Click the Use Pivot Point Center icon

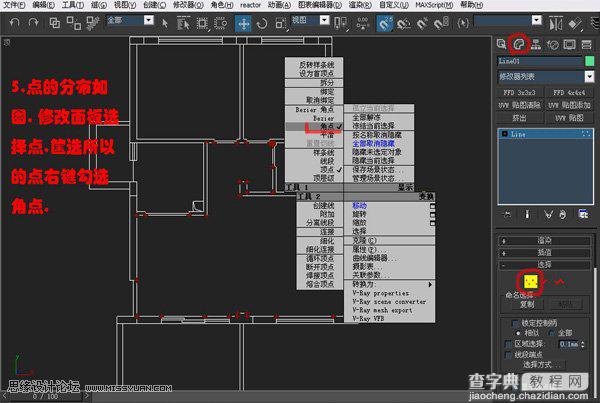[x=341, y=23]
